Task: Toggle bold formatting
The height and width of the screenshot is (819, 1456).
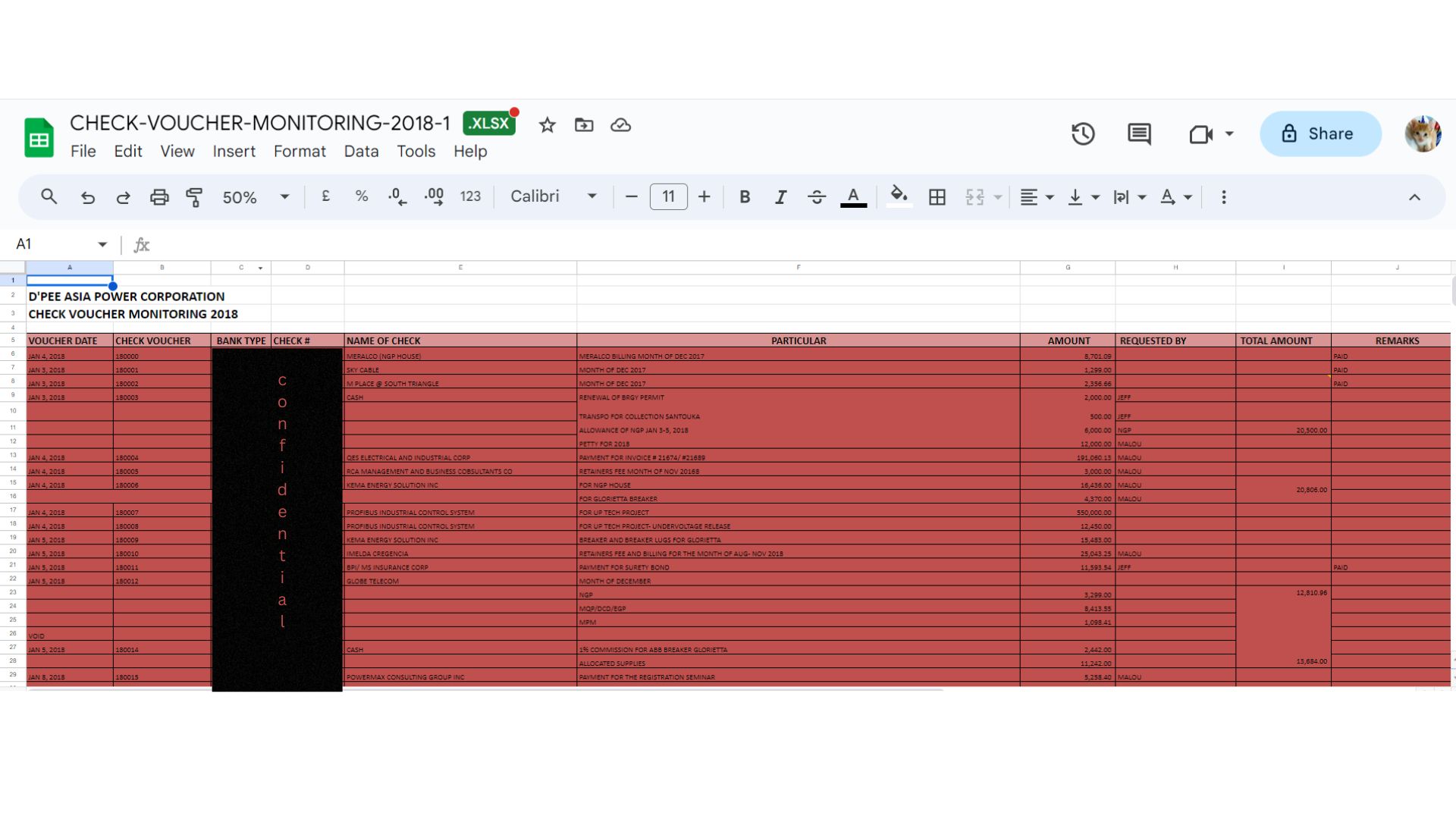Action: [745, 197]
